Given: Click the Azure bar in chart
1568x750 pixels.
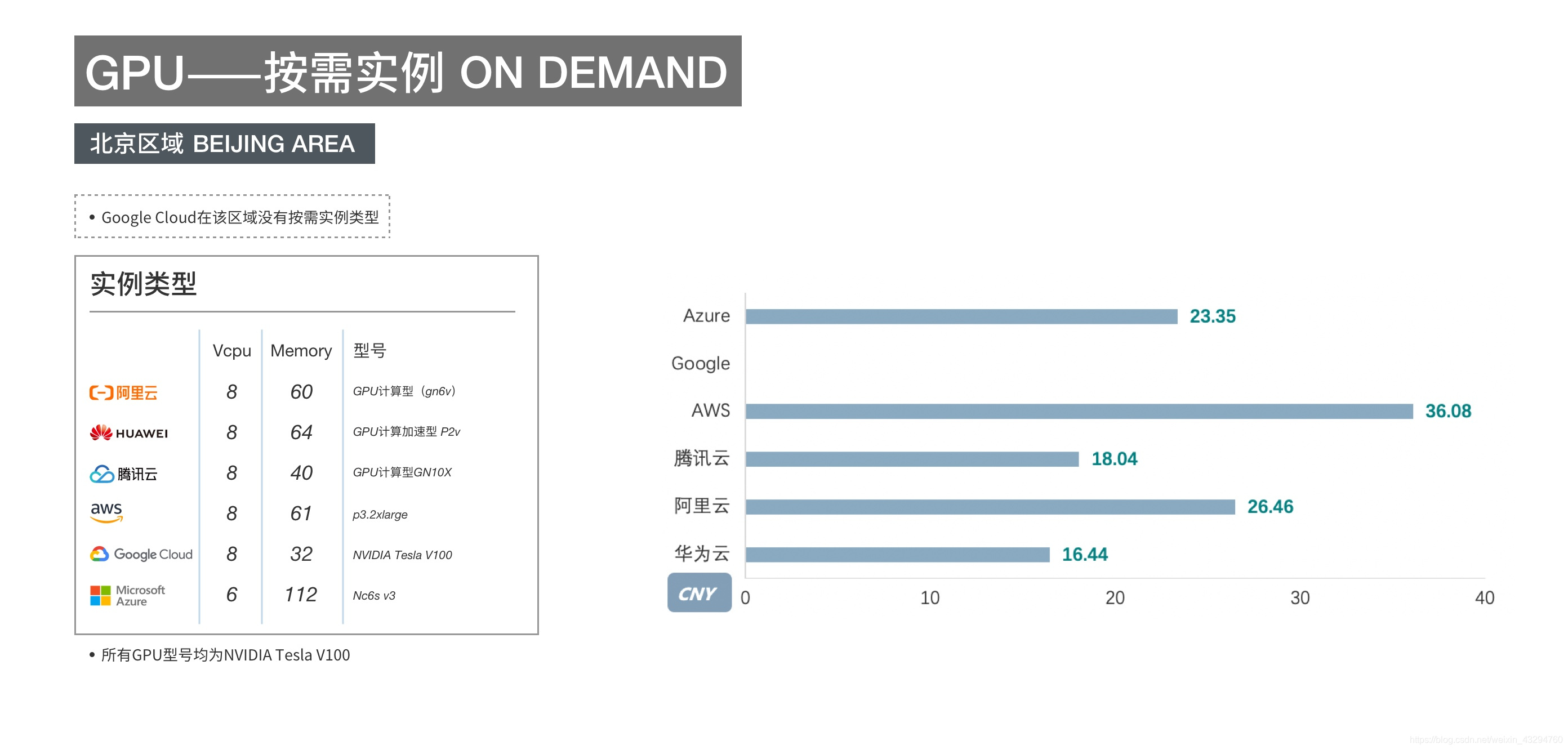Looking at the screenshot, I should click(961, 316).
